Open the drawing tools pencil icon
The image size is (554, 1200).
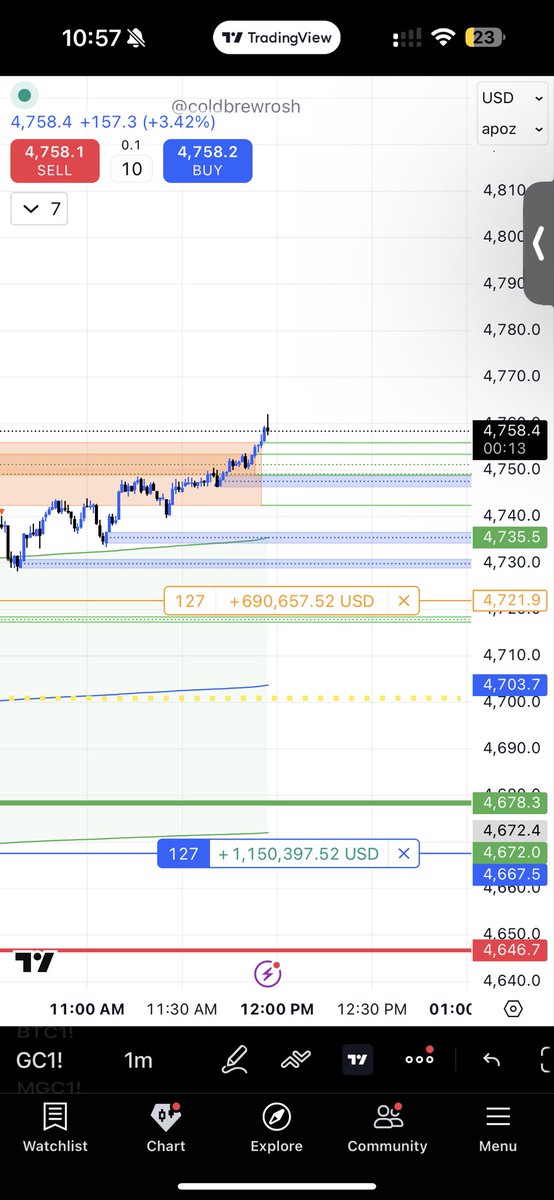point(234,1060)
